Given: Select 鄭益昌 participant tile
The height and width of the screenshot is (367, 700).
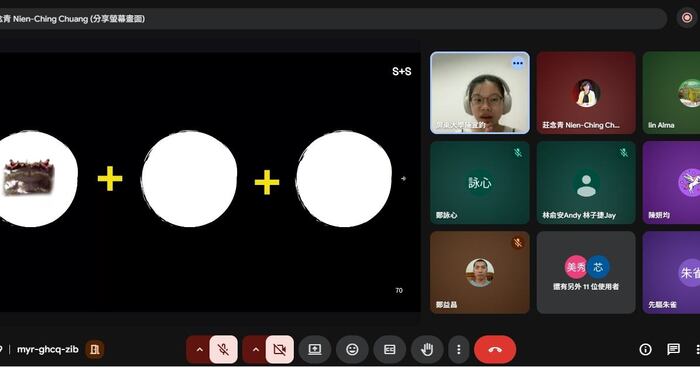Looking at the screenshot, I should [480, 272].
